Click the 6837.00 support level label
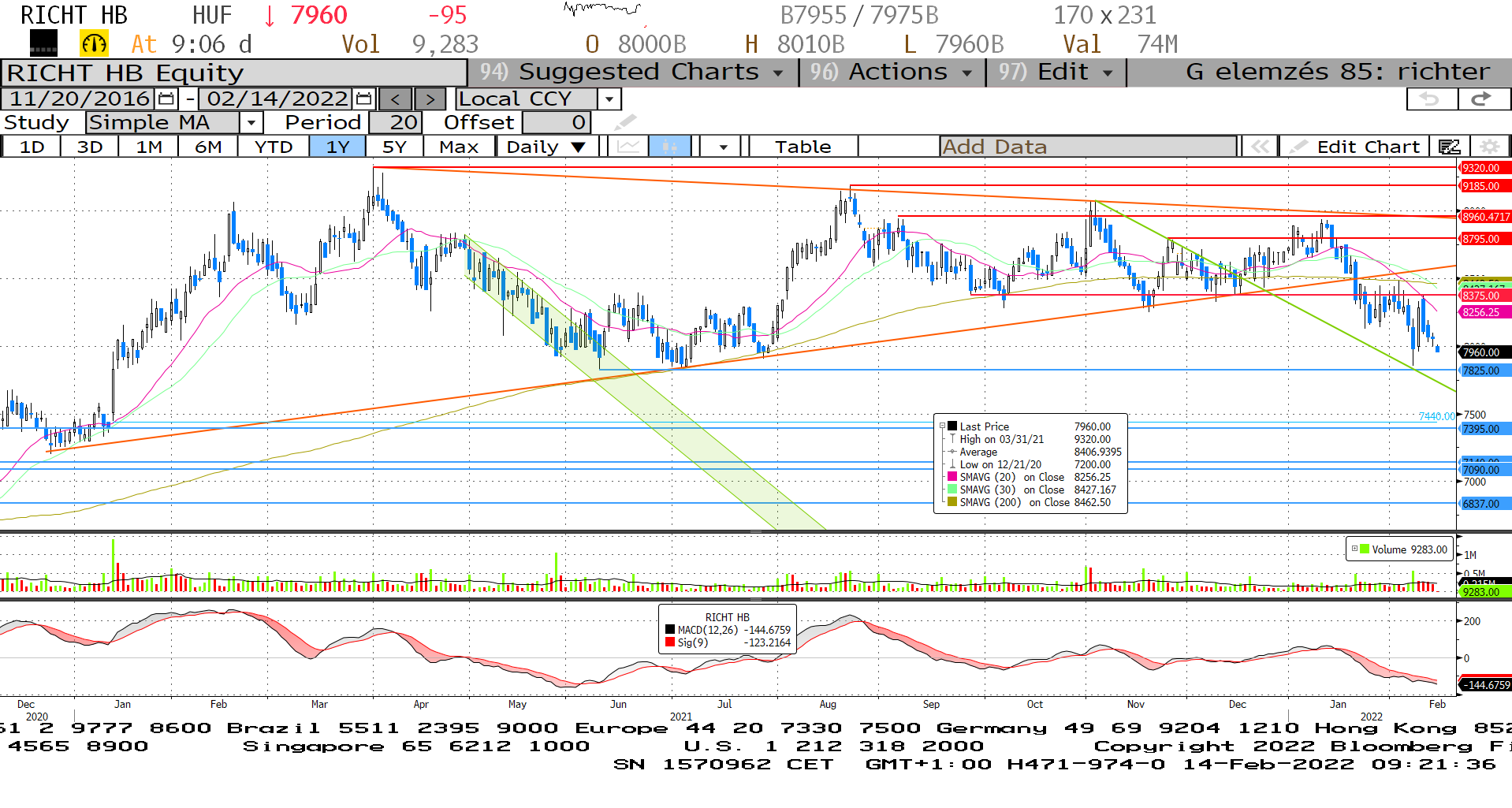Viewport: 1512px width, 808px height. (x=1485, y=504)
